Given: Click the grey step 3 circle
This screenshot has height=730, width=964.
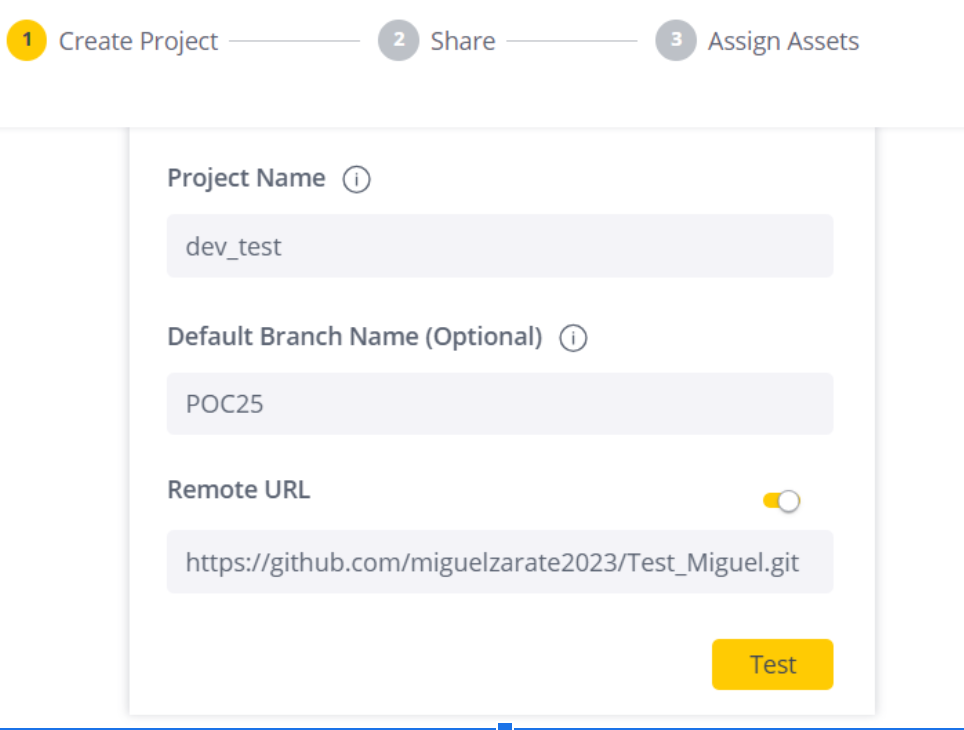Looking at the screenshot, I should pyautogui.click(x=675, y=41).
